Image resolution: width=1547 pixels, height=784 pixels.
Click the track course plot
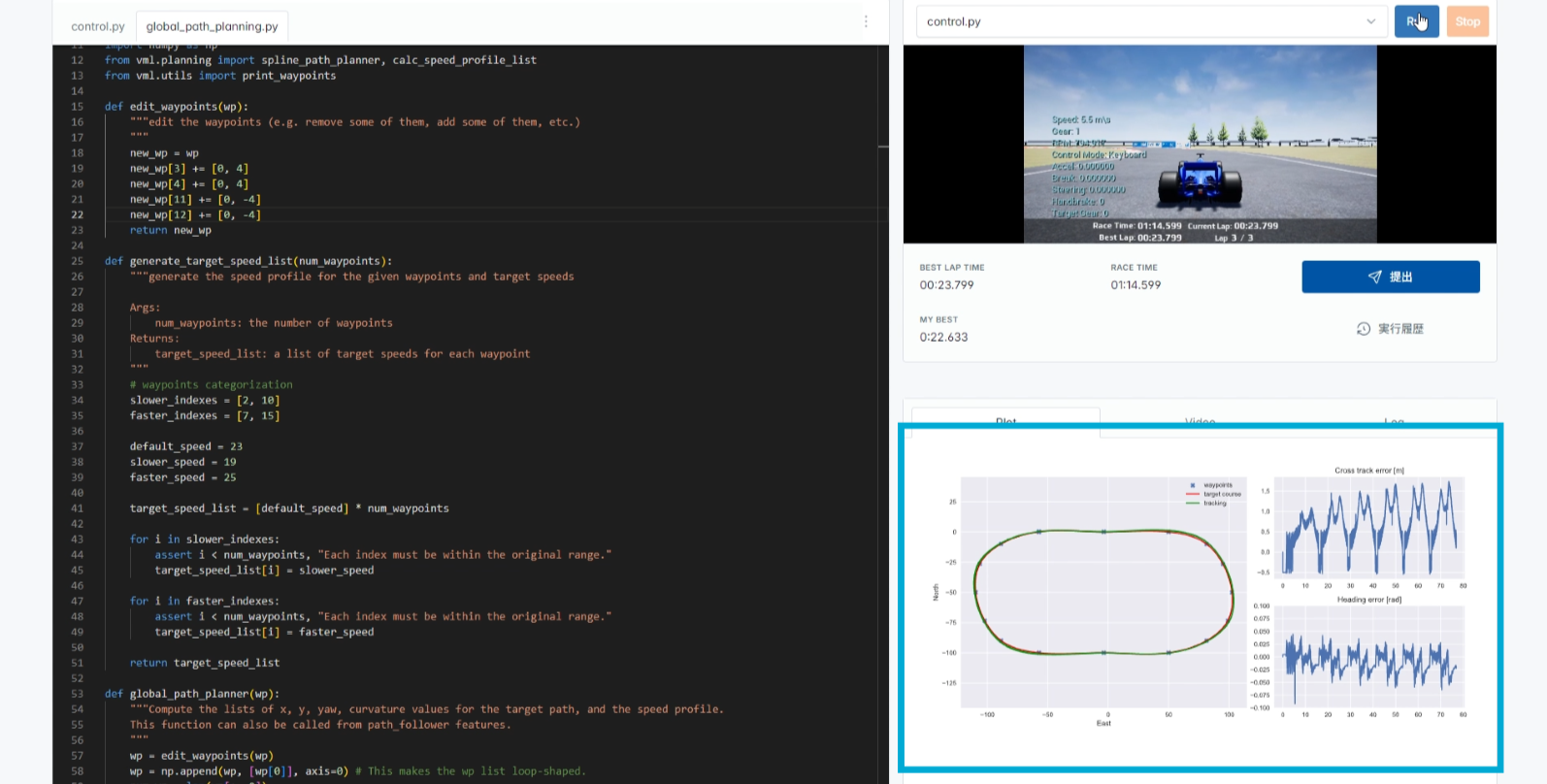1103,592
